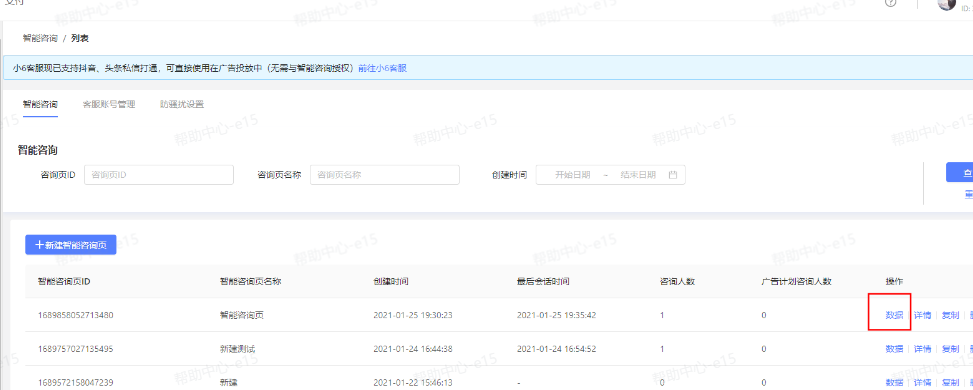This screenshot has height=390, width=973.
Task: Select page ID 1689757027135495
Action: (x=76, y=349)
